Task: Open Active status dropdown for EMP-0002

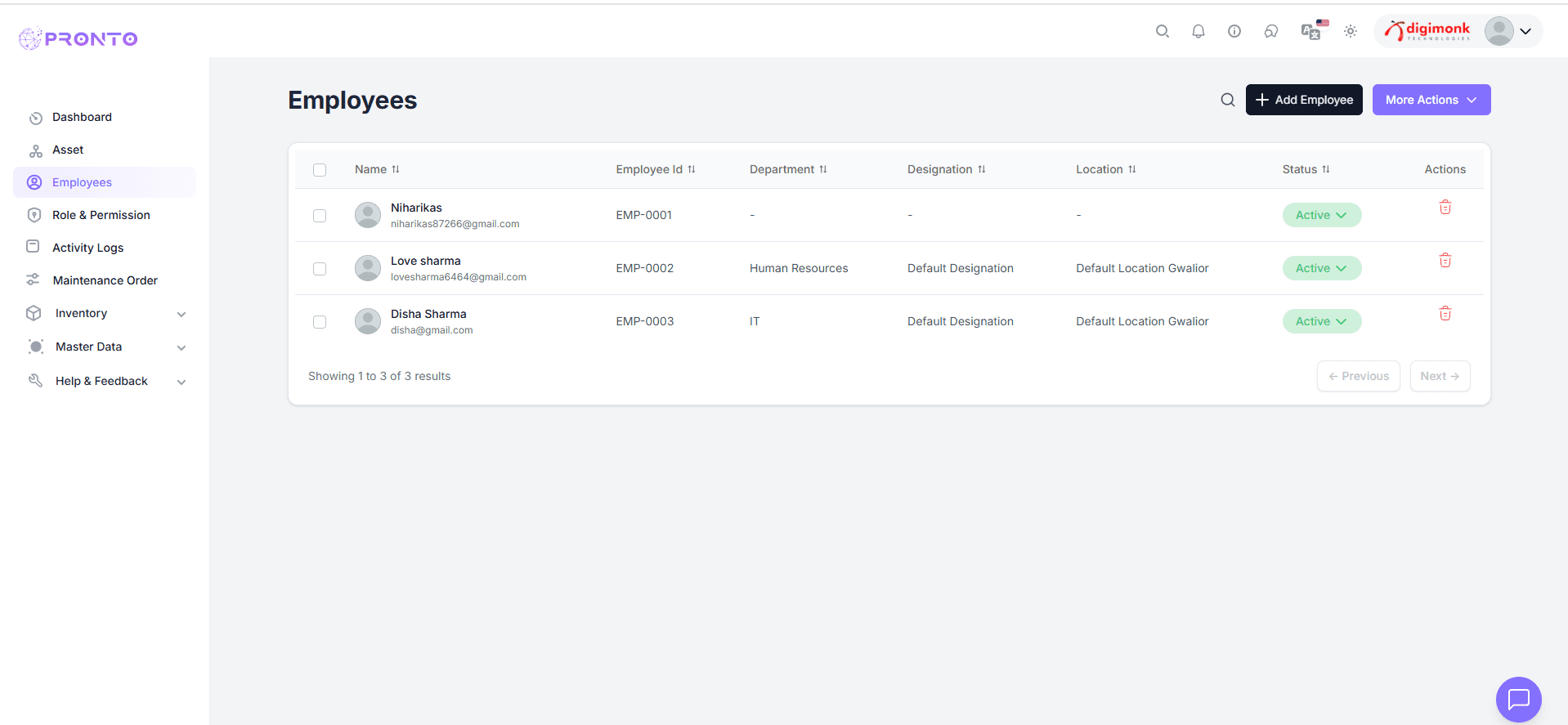Action: pos(1321,268)
